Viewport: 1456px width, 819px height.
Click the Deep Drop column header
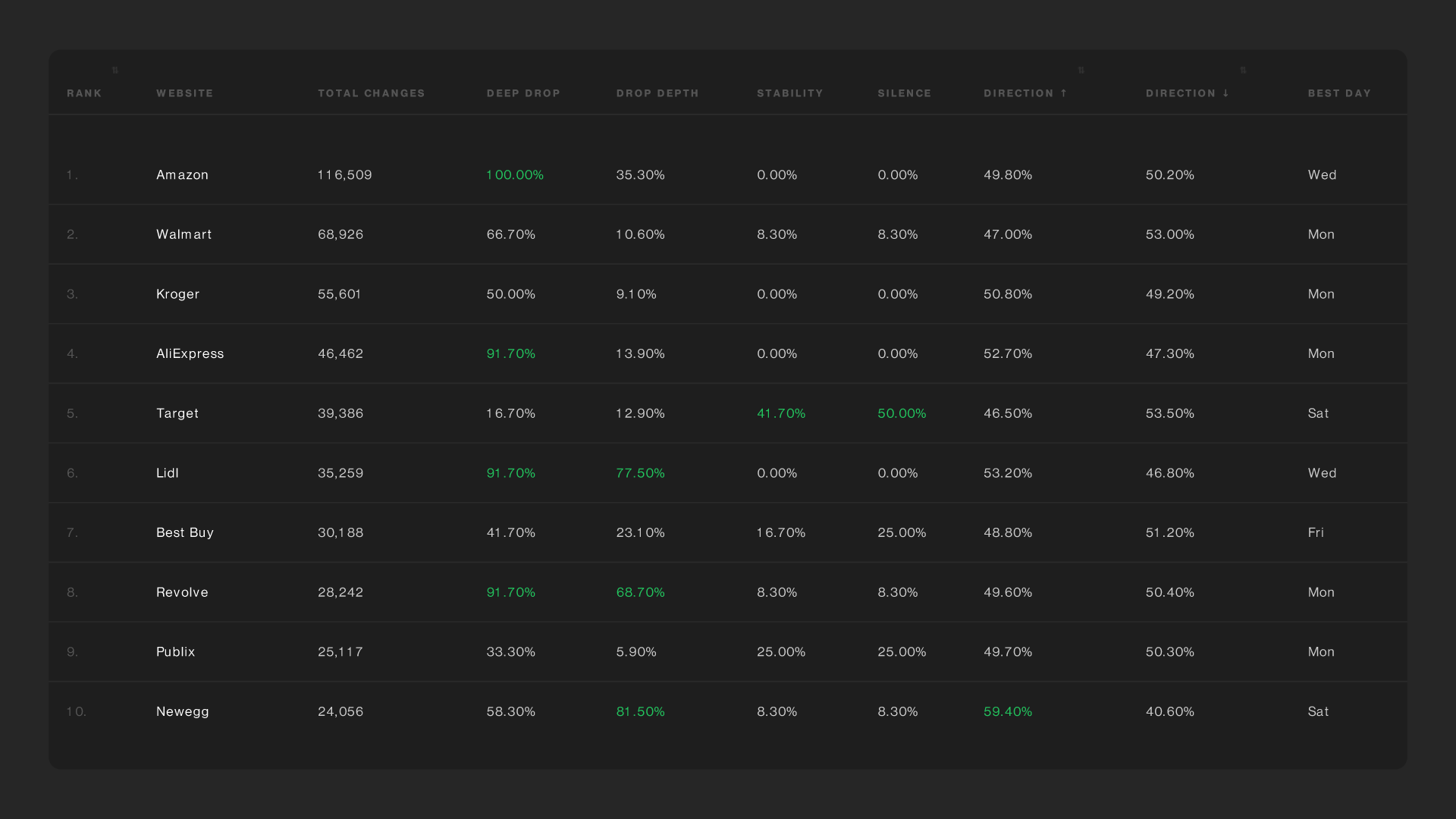(523, 93)
